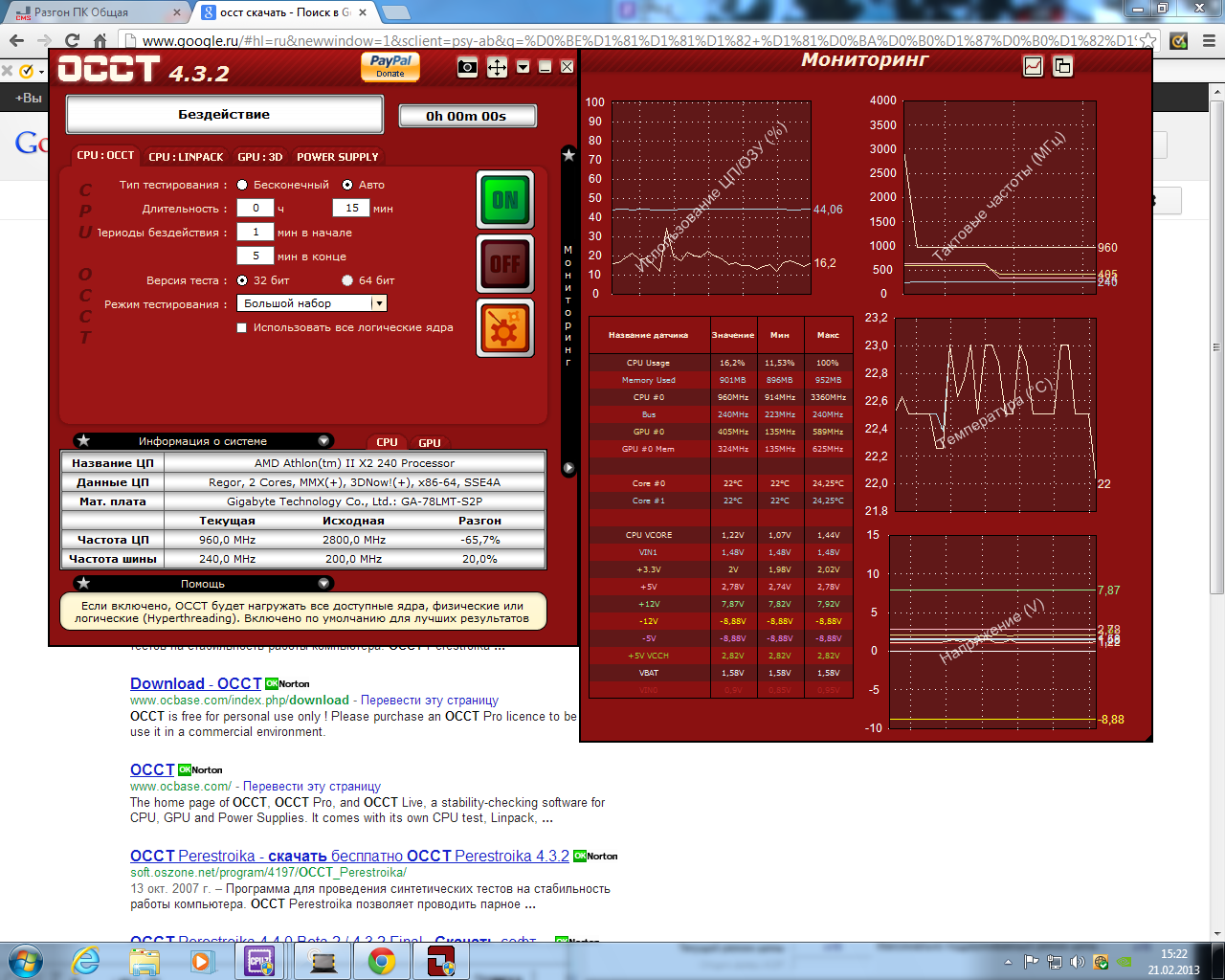Click the move window crosshair icon

497,67
